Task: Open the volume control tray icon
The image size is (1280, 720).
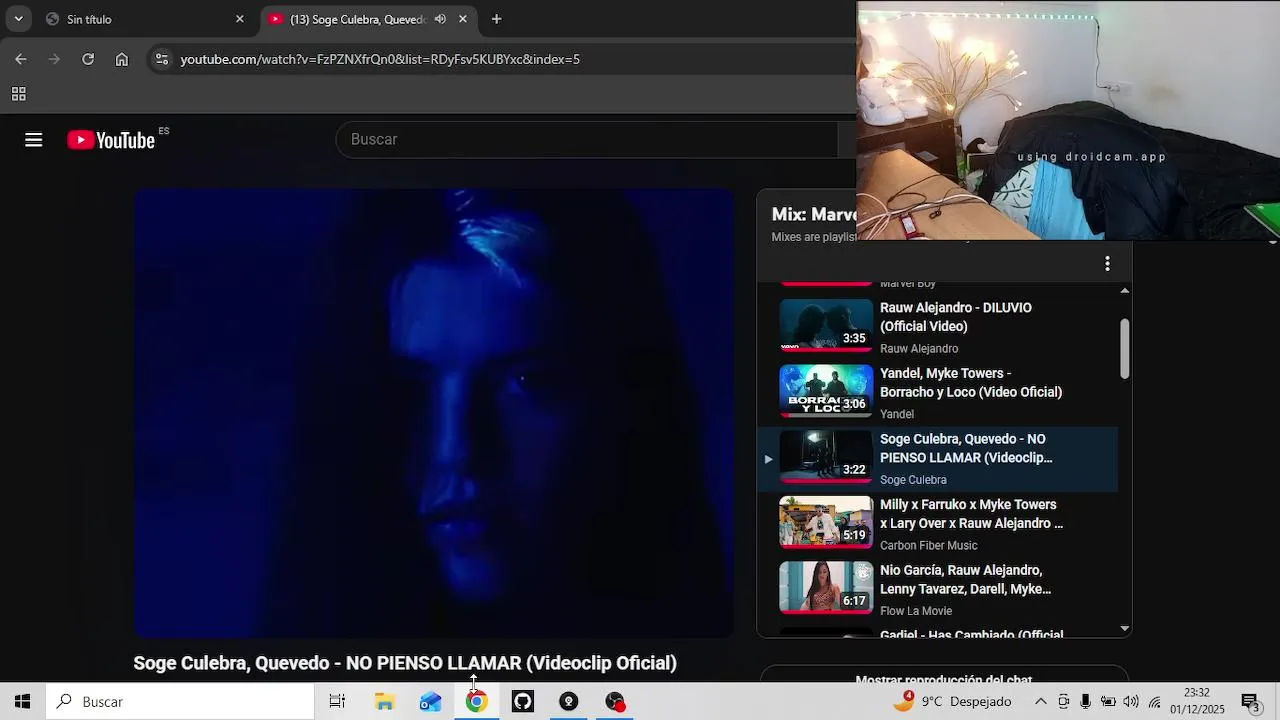Action: (1131, 702)
